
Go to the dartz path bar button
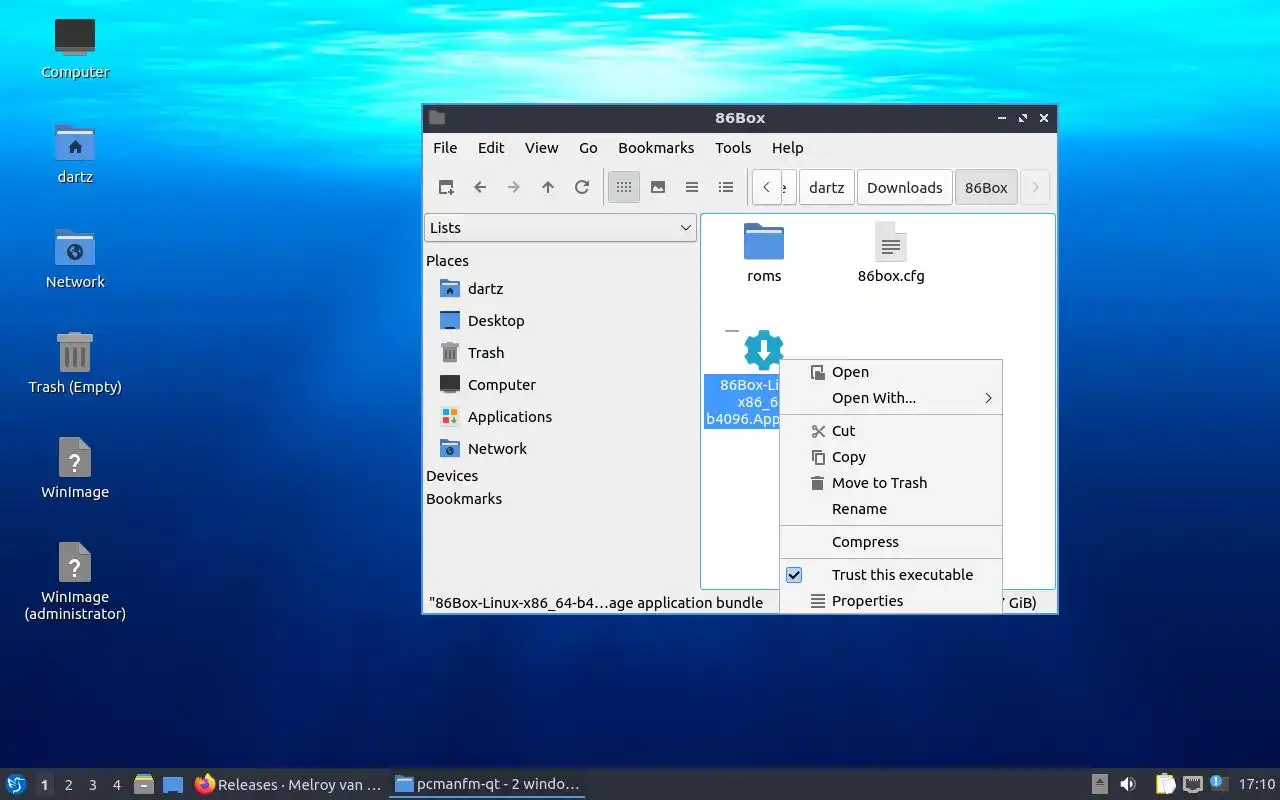[827, 187]
